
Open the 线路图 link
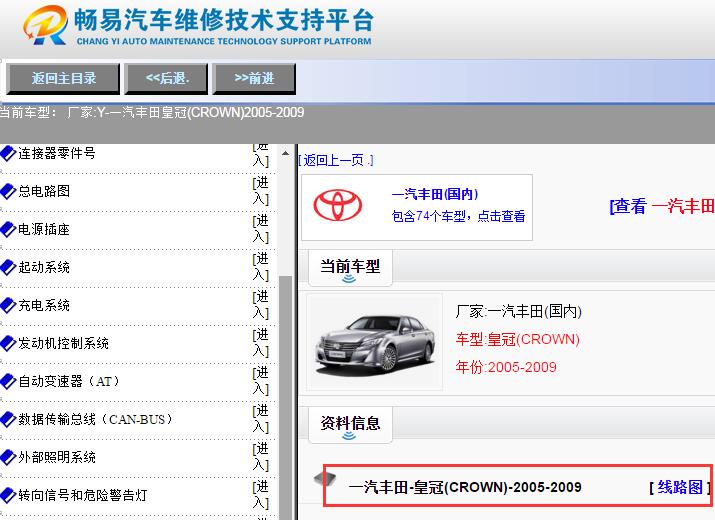tap(680, 487)
